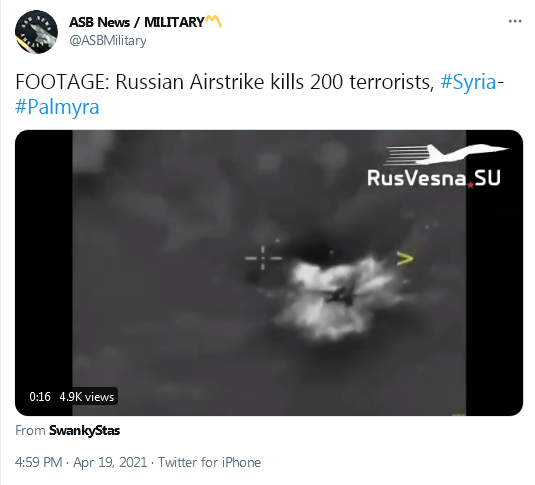535x485 pixels.
Task: Click the Apr 19, 2021 date
Action: point(110,462)
